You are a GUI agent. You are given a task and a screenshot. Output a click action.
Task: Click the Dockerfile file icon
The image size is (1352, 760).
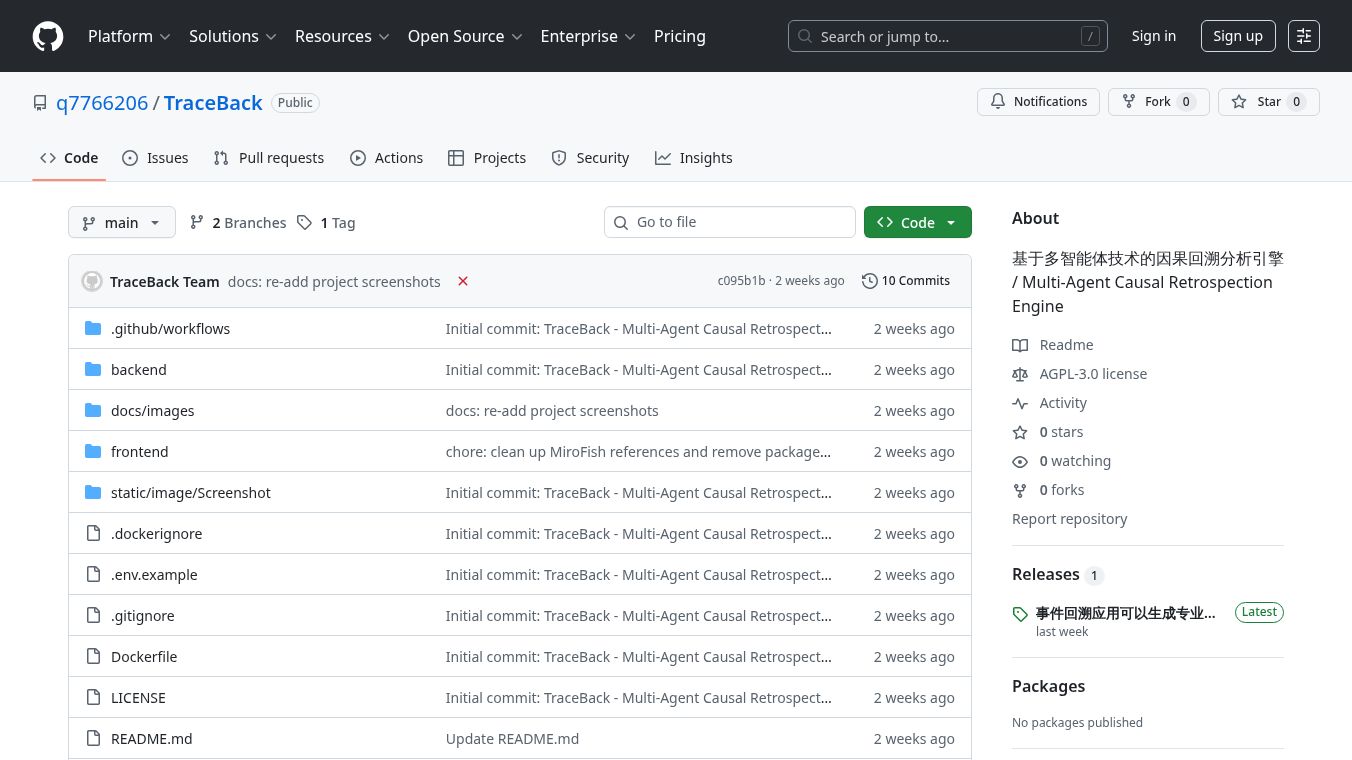93,657
